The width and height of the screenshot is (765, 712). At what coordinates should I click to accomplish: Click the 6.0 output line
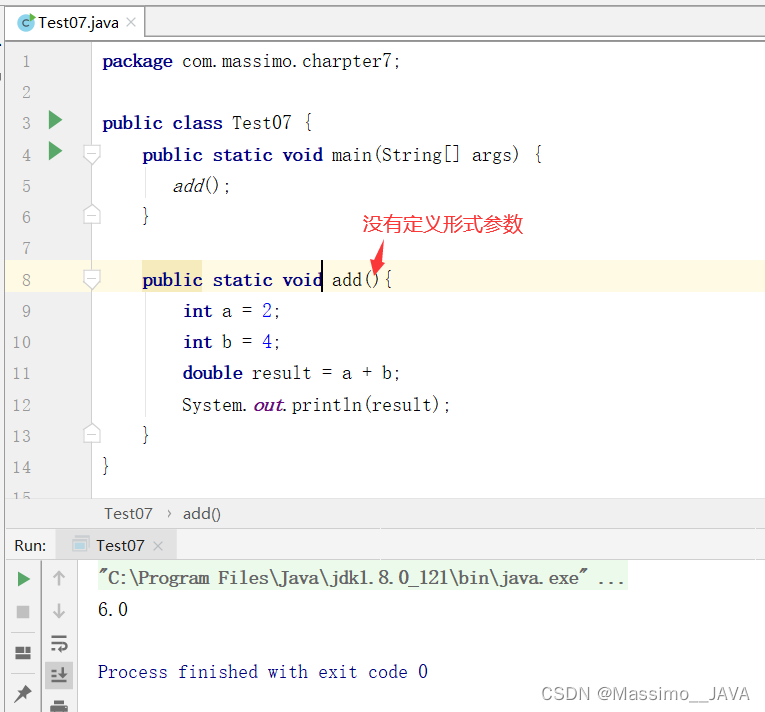pos(113,609)
